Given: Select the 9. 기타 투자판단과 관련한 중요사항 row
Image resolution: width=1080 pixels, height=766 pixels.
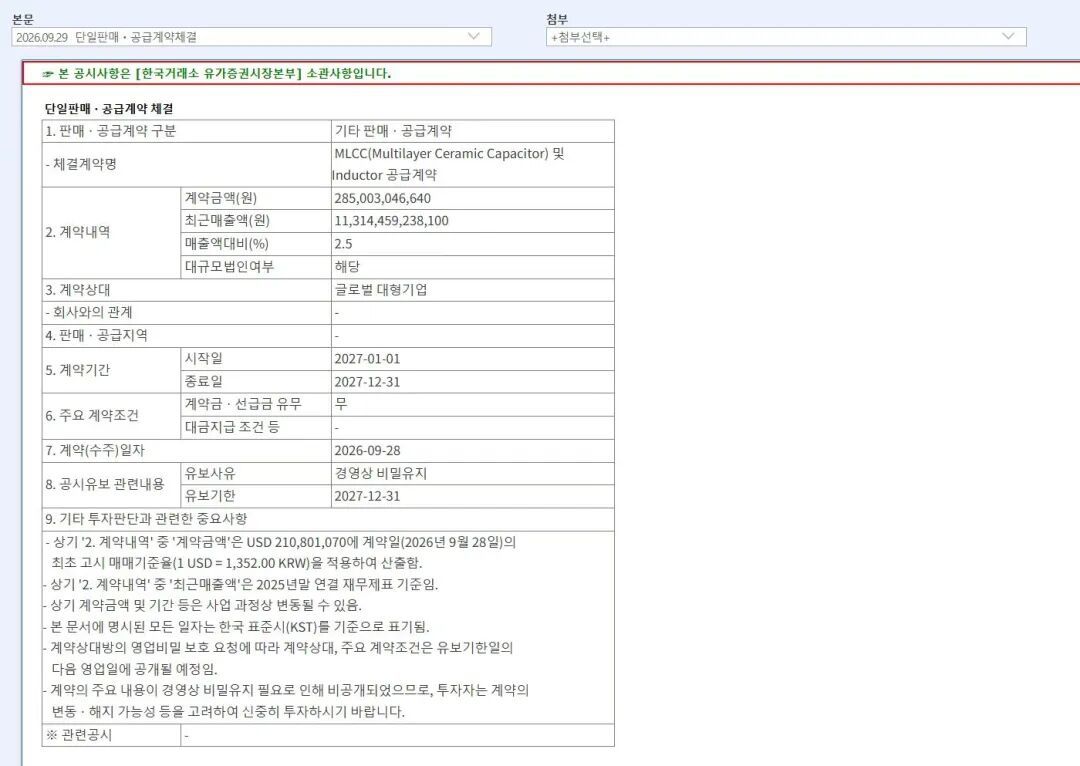Looking at the screenshot, I should tap(328, 519).
